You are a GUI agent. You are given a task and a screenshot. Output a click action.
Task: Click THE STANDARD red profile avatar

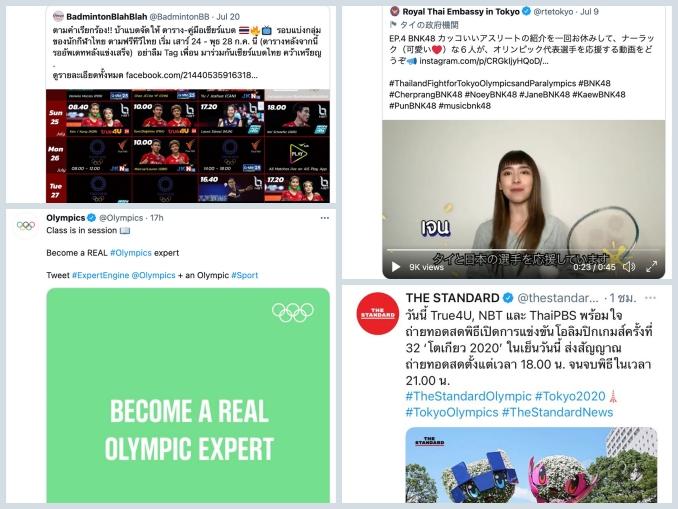[x=378, y=314]
